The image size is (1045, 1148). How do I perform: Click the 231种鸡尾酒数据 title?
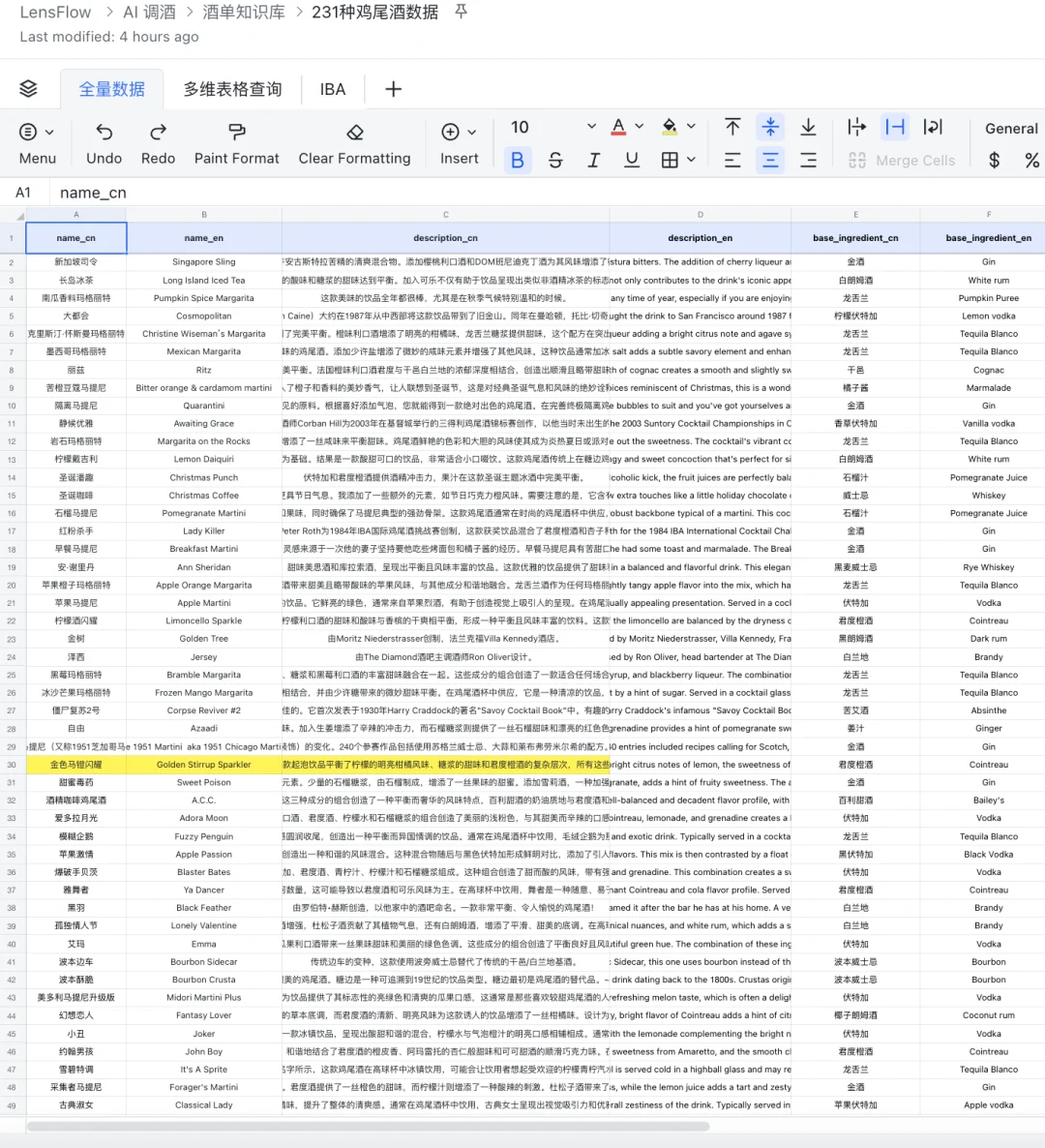pos(374,13)
